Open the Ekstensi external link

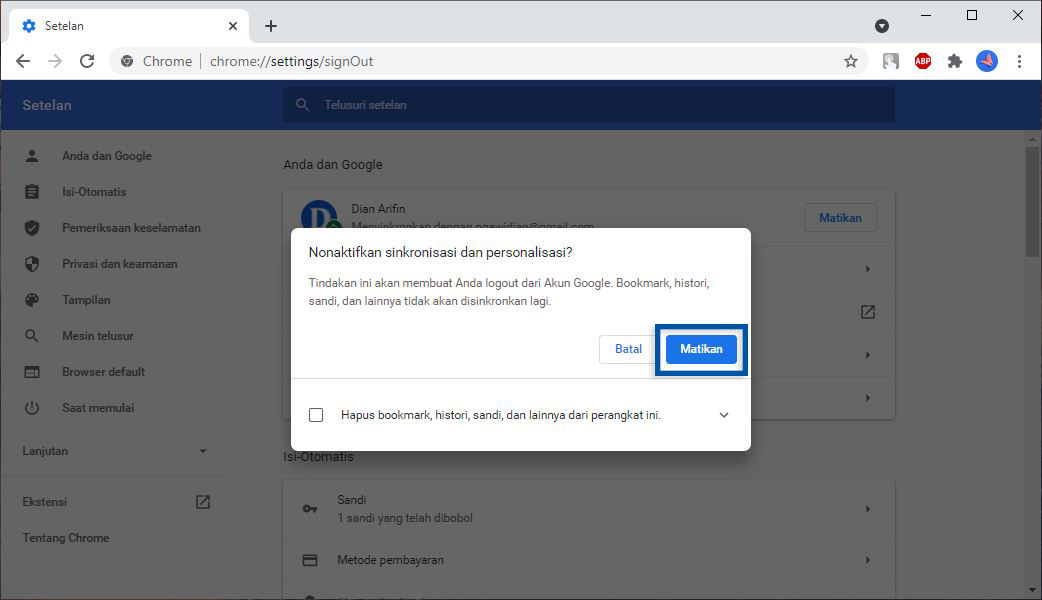(202, 502)
